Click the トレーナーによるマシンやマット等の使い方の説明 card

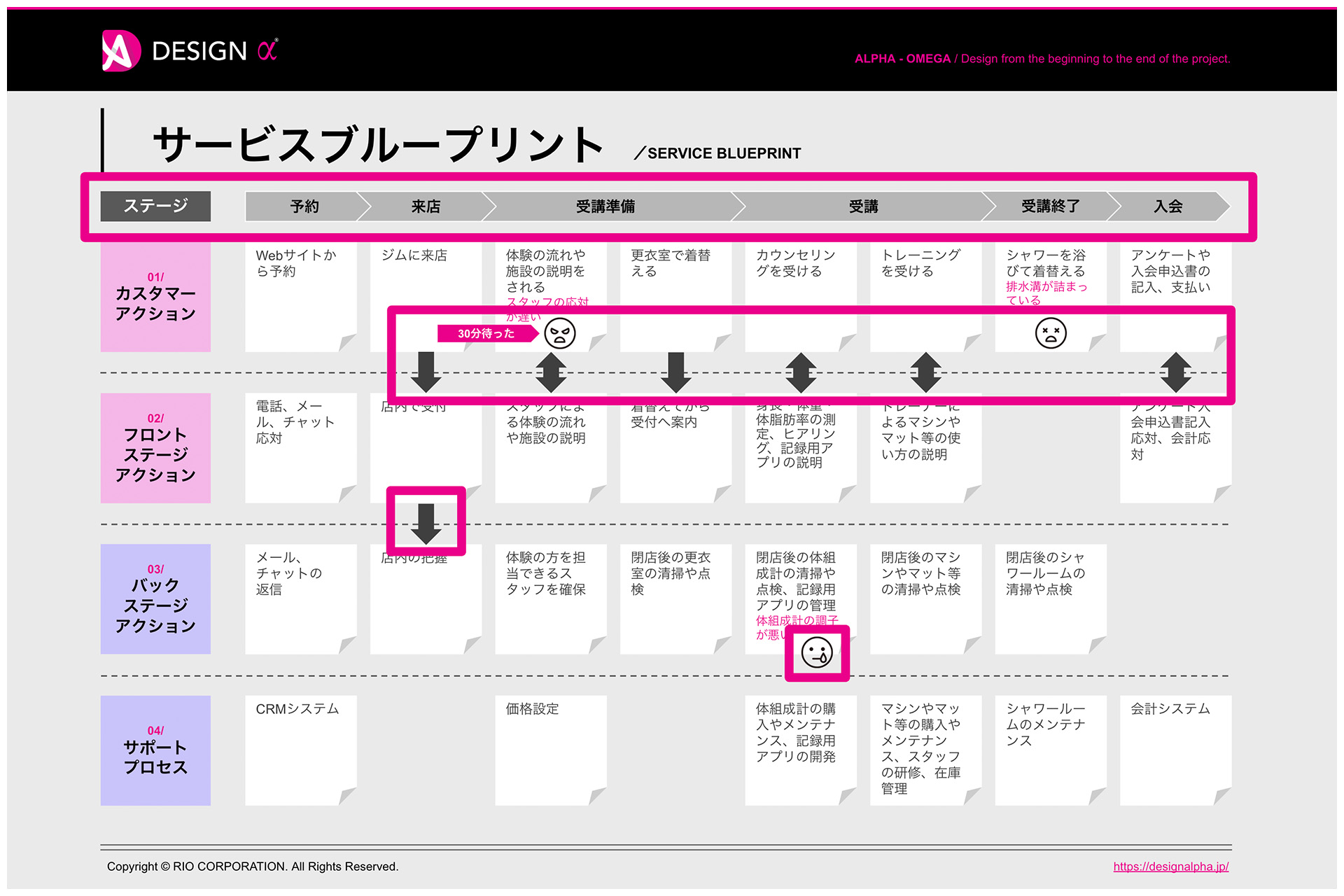925,448
